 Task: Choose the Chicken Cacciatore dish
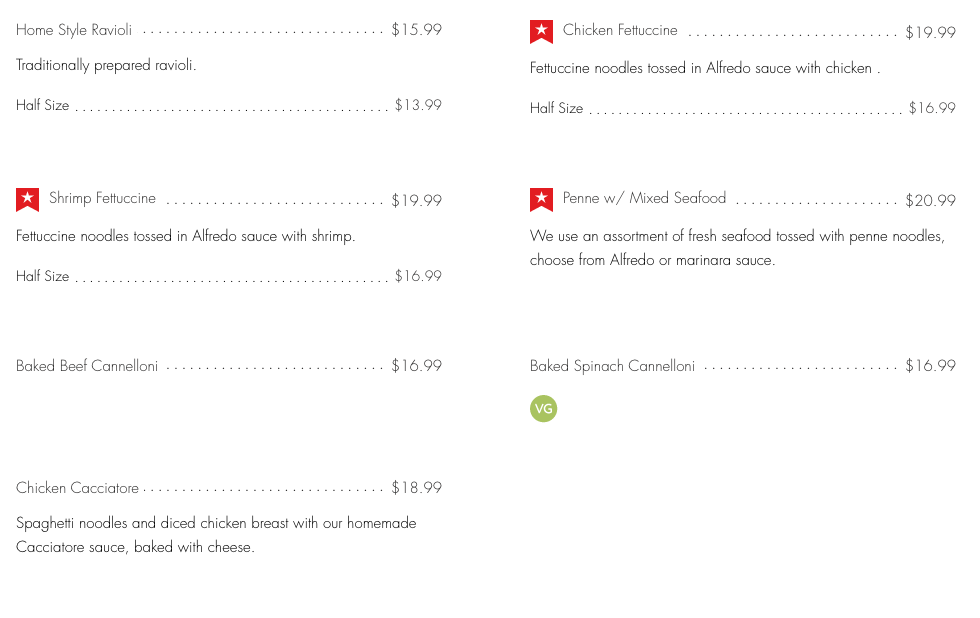click(77, 488)
